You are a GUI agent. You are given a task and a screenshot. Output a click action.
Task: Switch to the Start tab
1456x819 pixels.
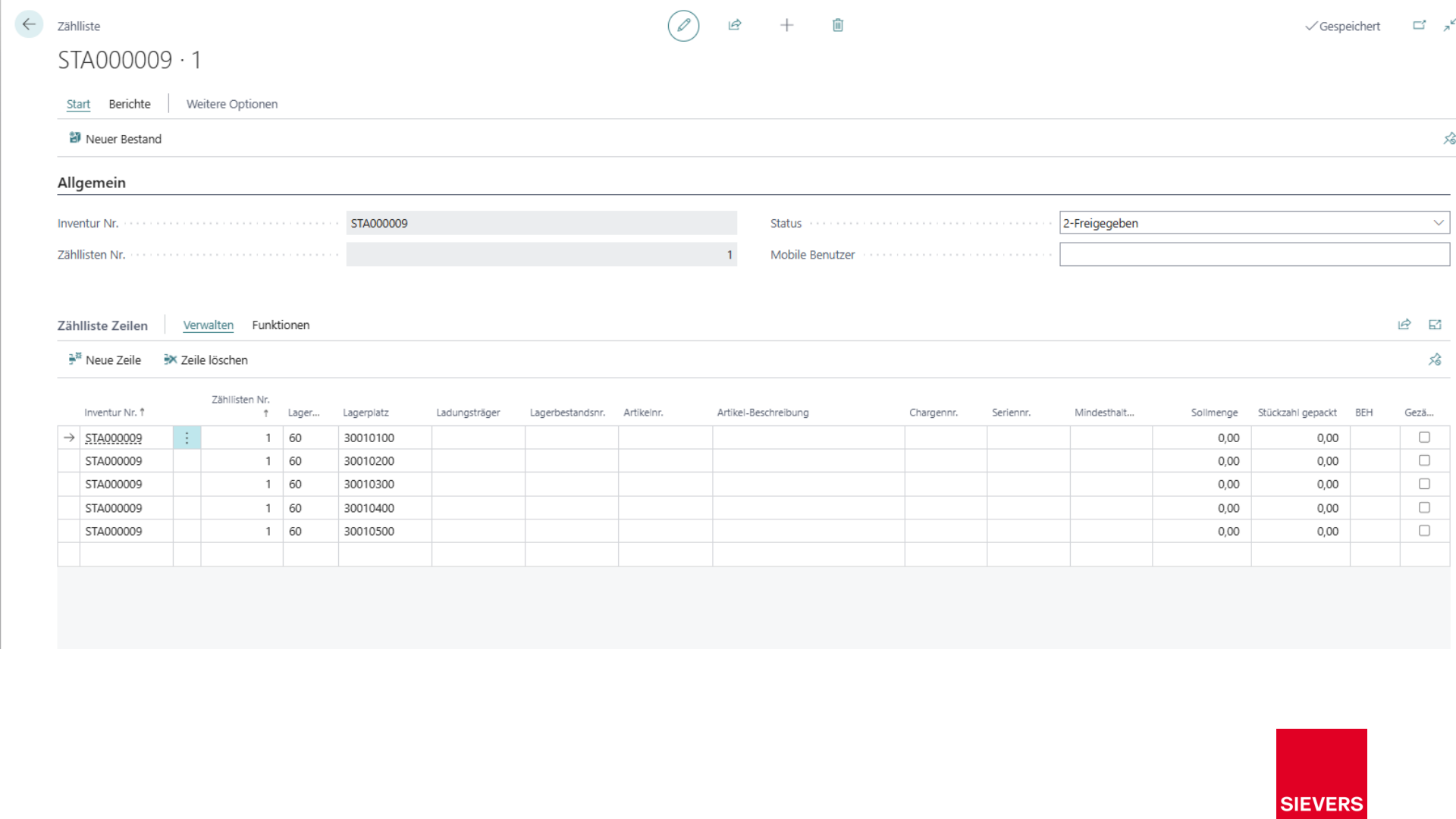(78, 104)
